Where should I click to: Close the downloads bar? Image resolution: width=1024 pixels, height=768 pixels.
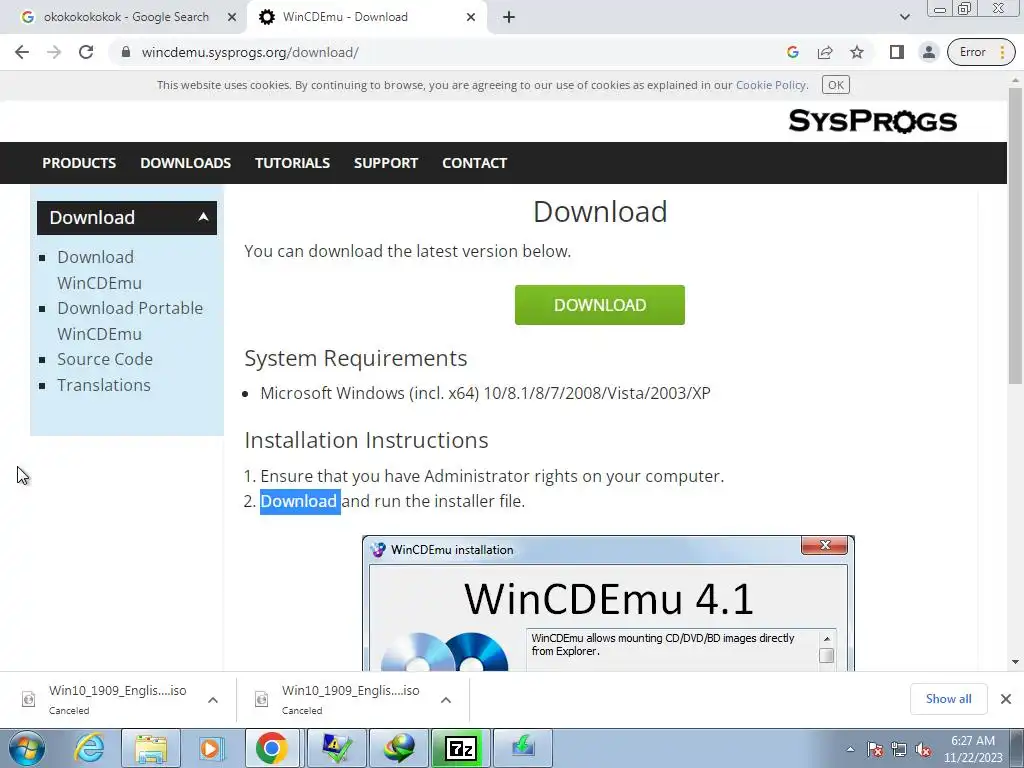[x=1006, y=699]
